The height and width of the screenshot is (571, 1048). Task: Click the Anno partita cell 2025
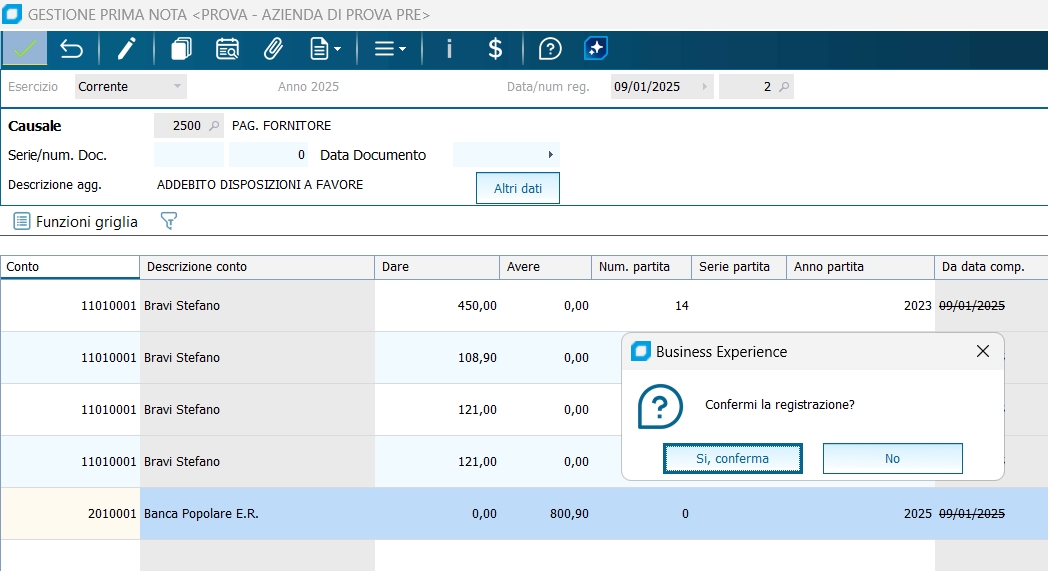point(861,513)
